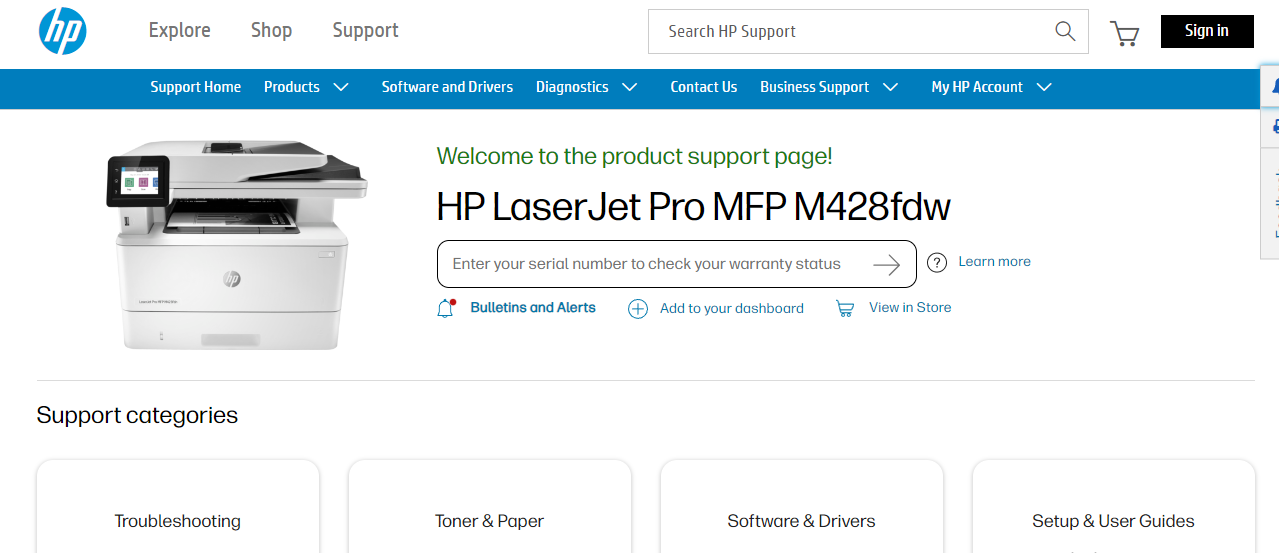
Task: Open the Shop menu
Action: point(271,30)
